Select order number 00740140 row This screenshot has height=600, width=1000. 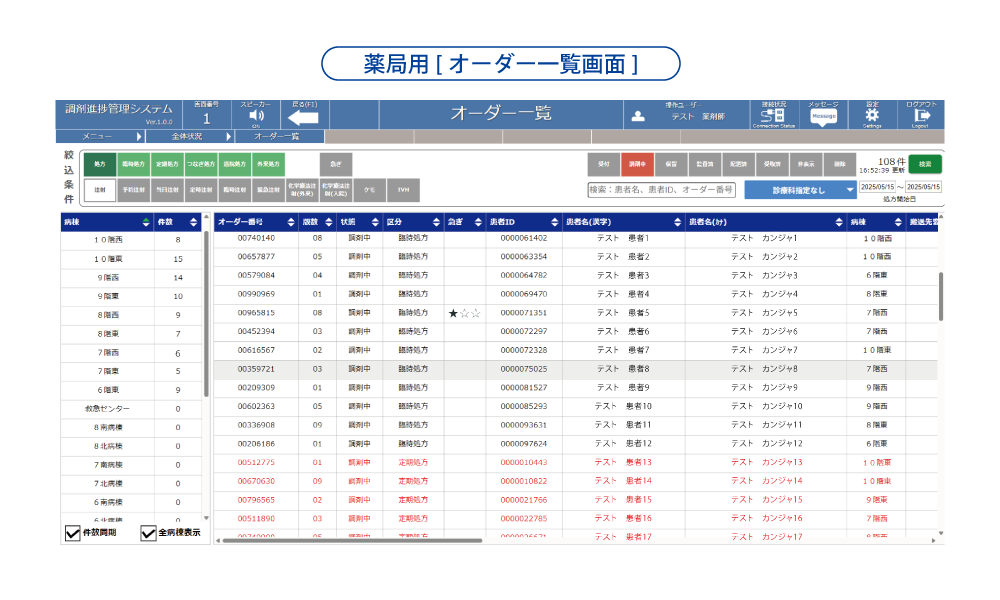pos(575,238)
